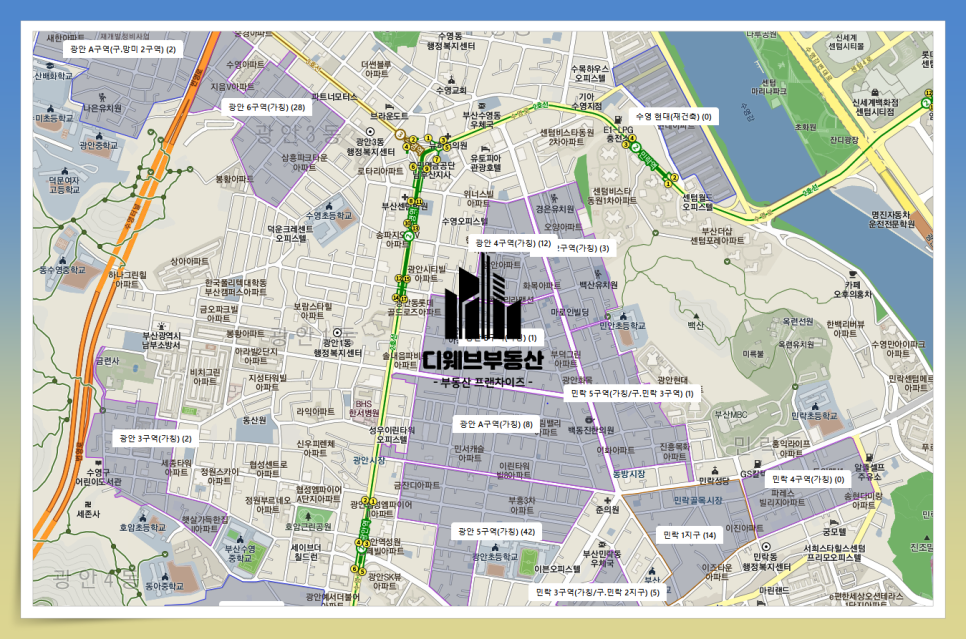Click the mountain triangle icon above 백산

click(696, 315)
